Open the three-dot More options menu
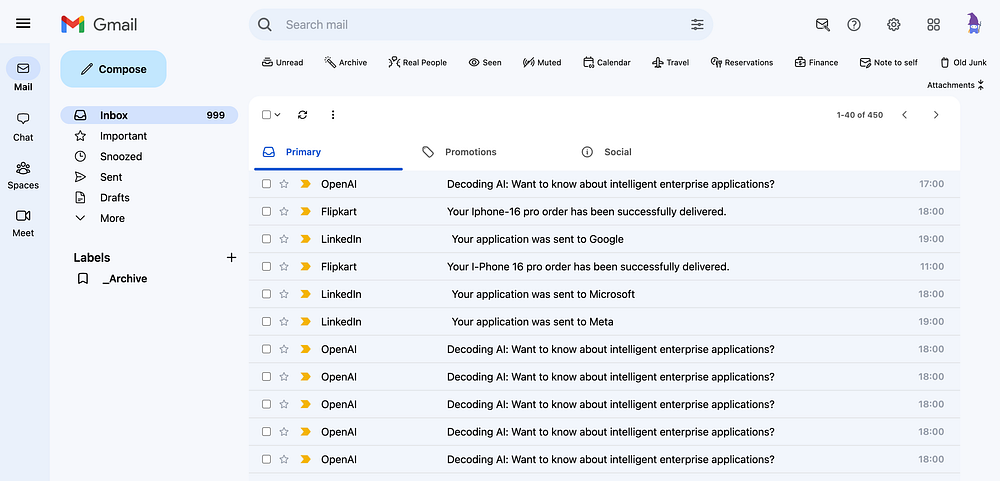The height and width of the screenshot is (481, 1000). pyautogui.click(x=333, y=115)
